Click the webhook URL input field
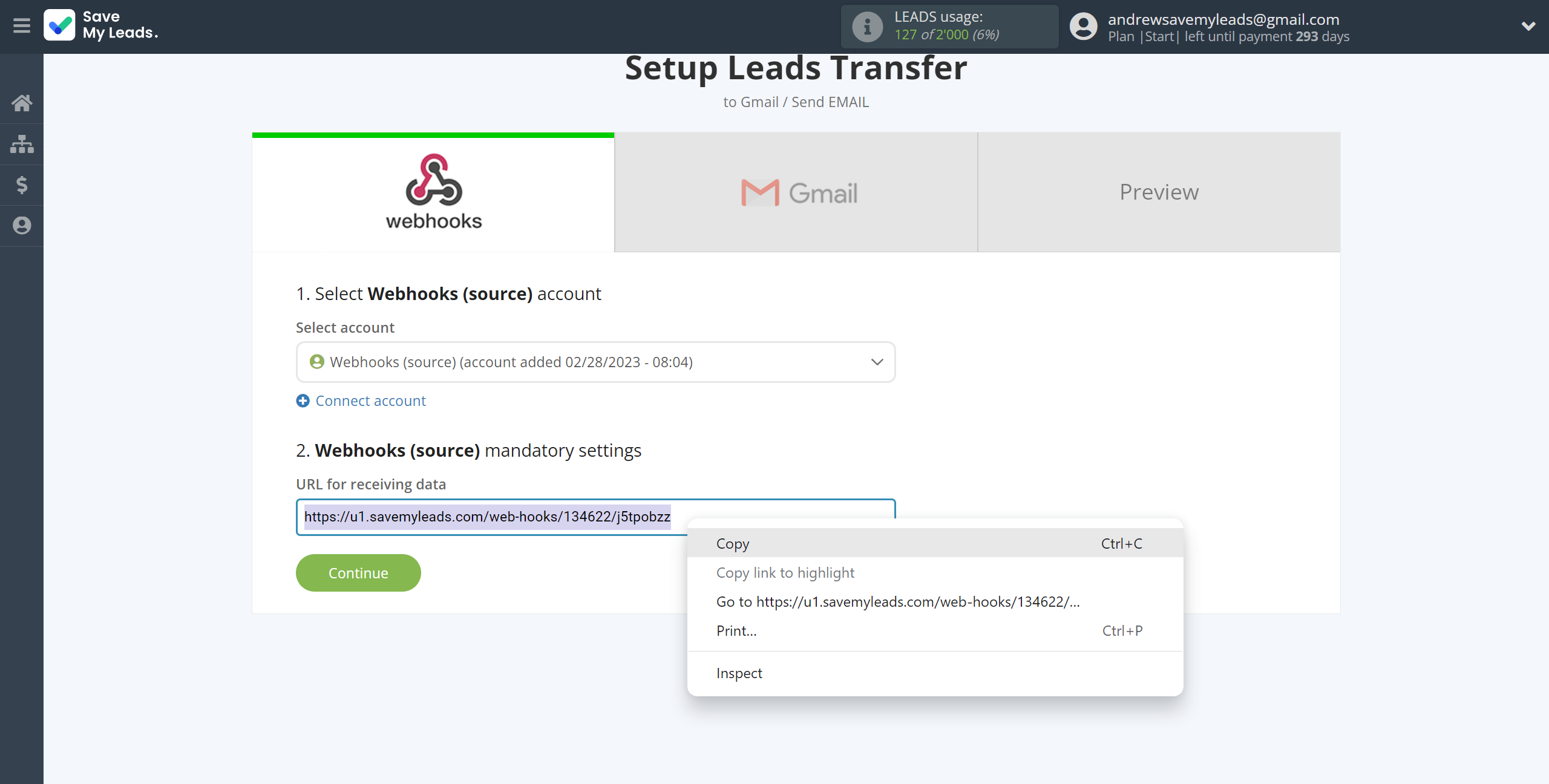1549x784 pixels. click(595, 516)
